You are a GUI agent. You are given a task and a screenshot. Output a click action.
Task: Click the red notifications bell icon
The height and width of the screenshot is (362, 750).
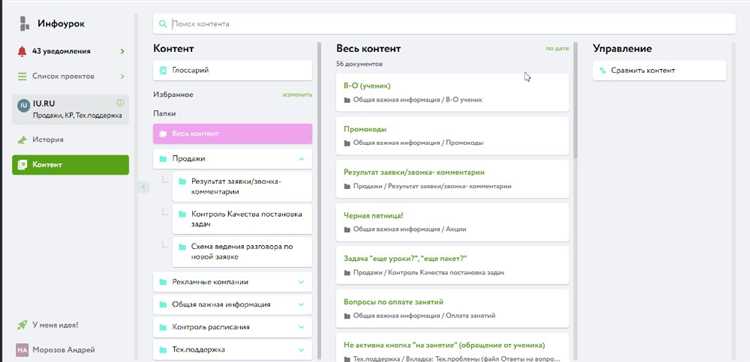click(x=22, y=52)
